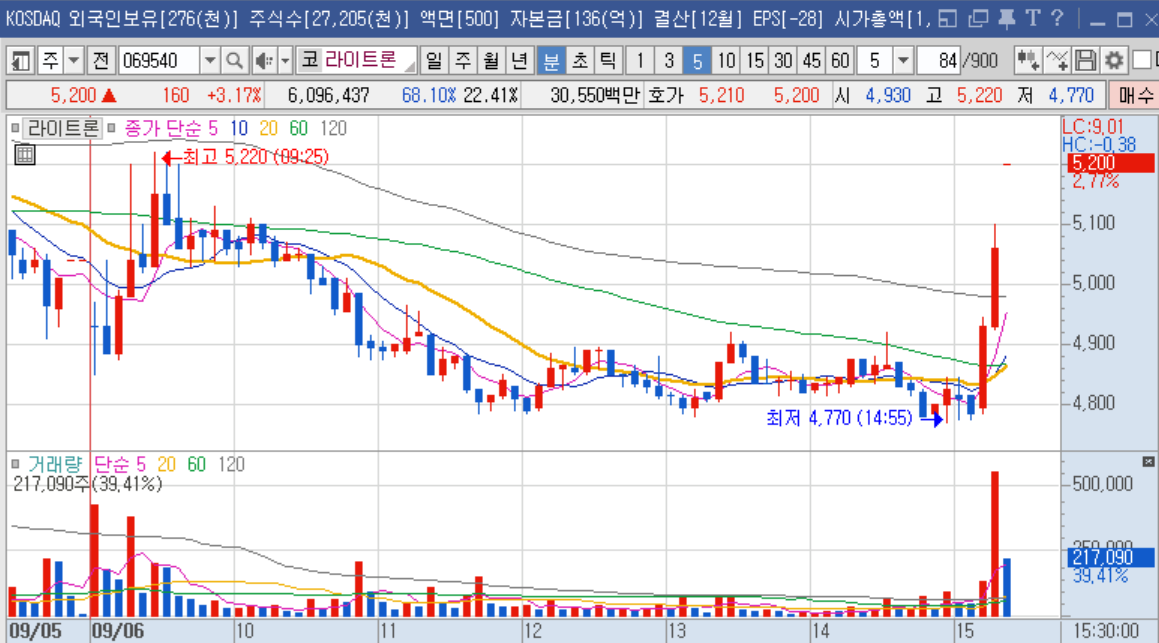Open chart settings gear icon

(x=1114, y=61)
